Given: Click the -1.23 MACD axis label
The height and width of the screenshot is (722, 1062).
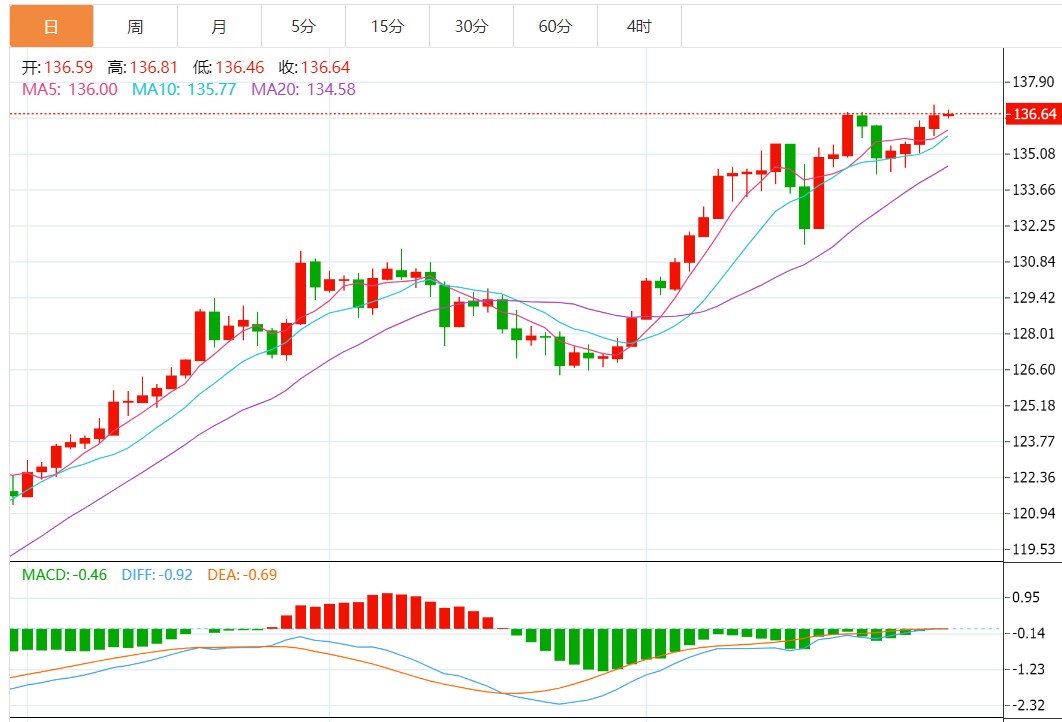Looking at the screenshot, I should [x=1028, y=668].
